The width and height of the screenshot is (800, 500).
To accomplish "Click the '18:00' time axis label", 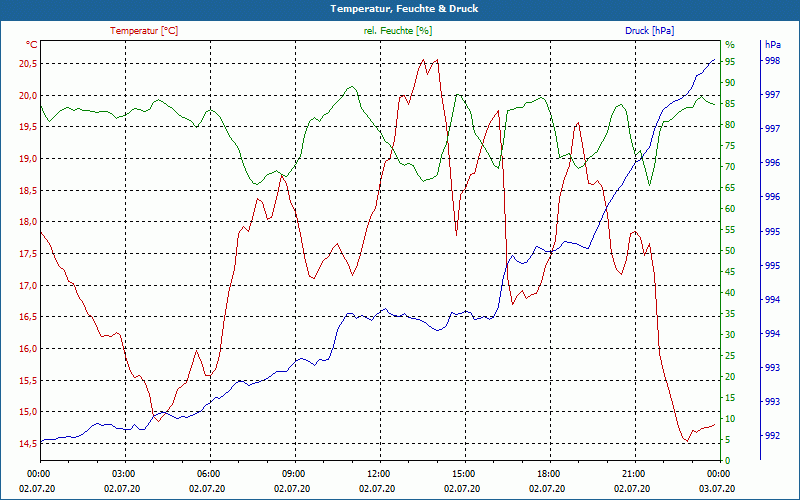I will (547, 473).
